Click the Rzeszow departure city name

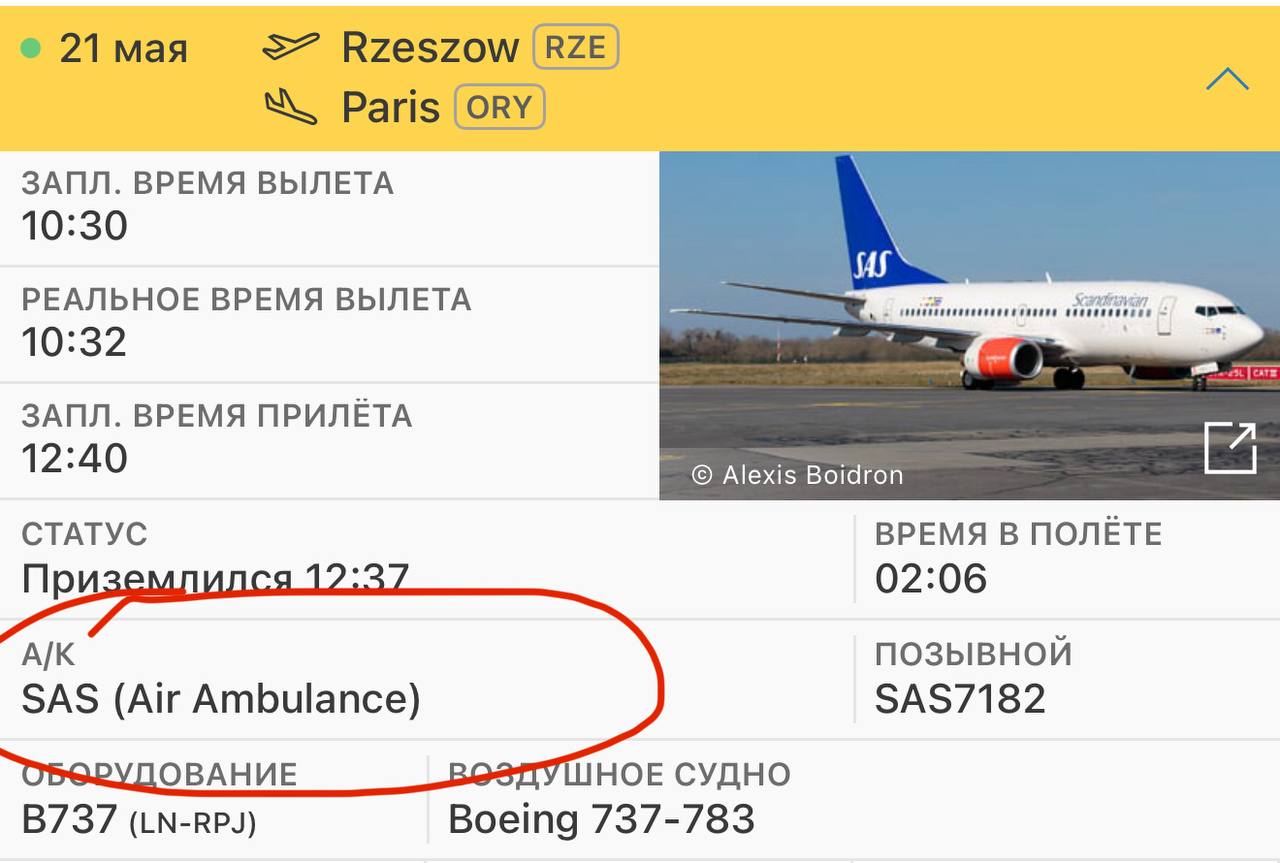coord(430,48)
